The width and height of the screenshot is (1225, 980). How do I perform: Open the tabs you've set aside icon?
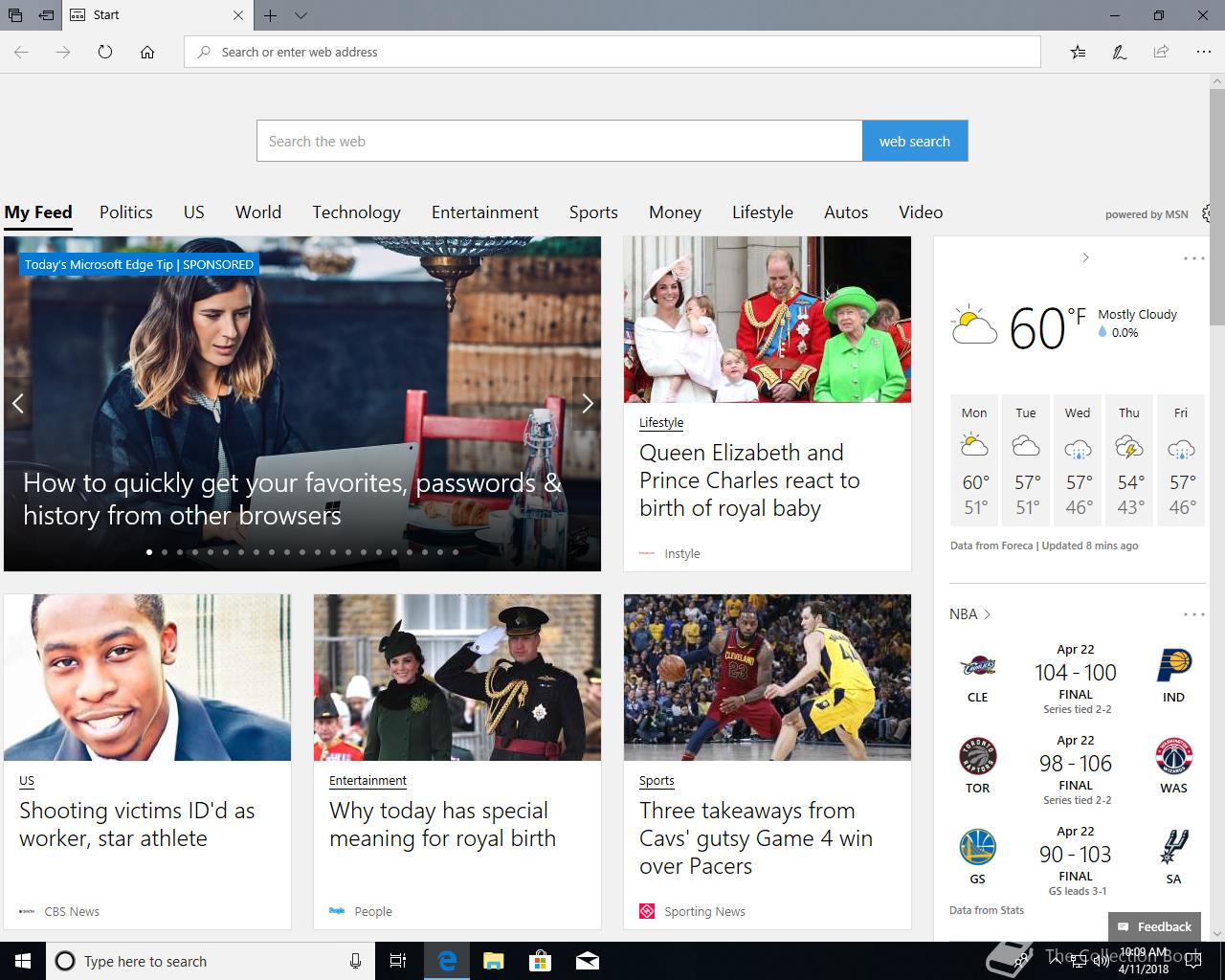15,15
